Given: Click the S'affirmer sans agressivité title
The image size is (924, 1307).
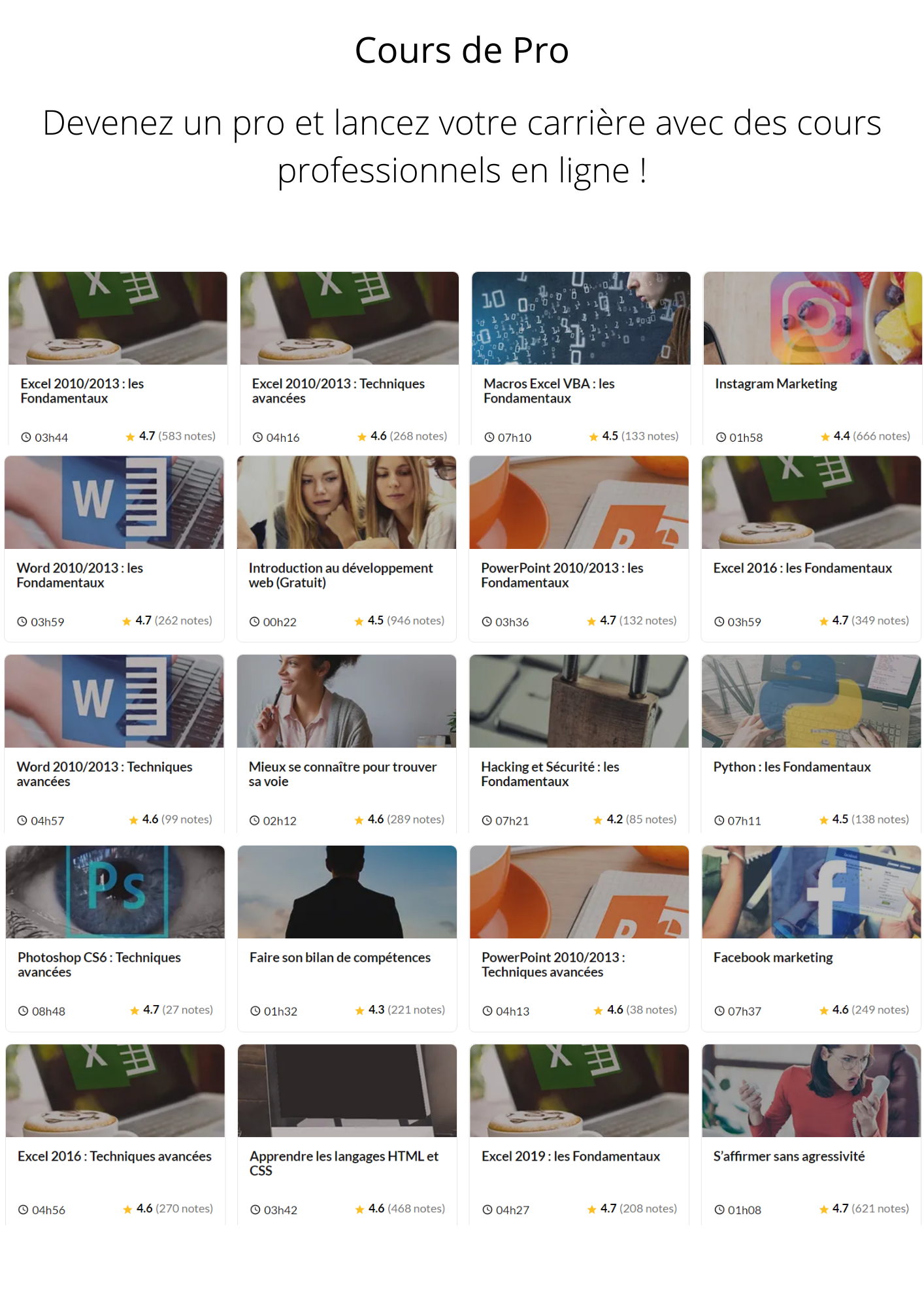Looking at the screenshot, I should click(789, 1156).
